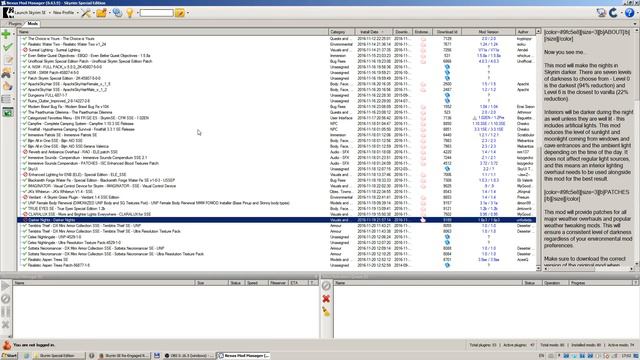Click the mod list vertical scrollbar

(x=538, y=150)
